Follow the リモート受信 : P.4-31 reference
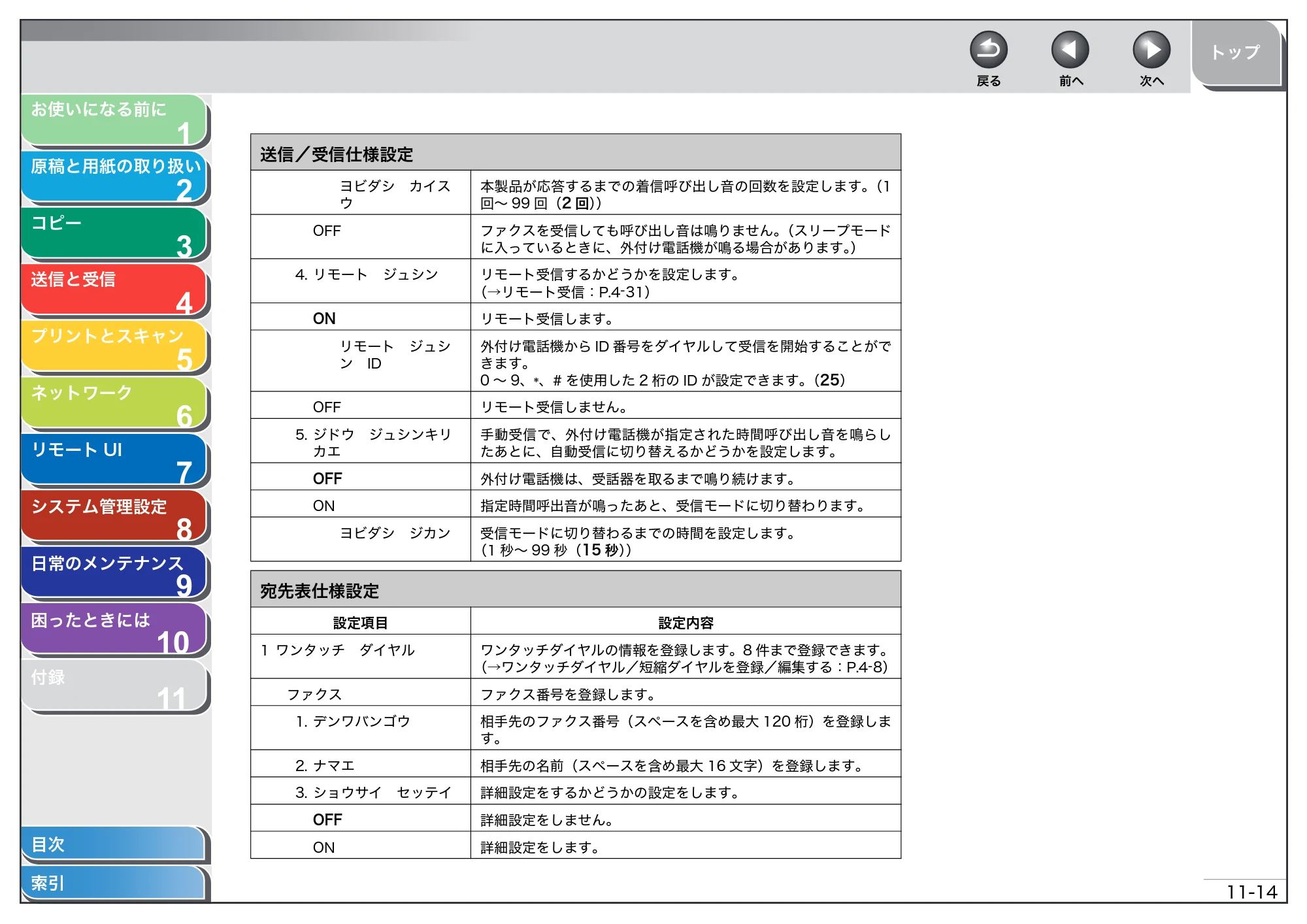The width and height of the screenshot is (1307, 924). [x=566, y=292]
